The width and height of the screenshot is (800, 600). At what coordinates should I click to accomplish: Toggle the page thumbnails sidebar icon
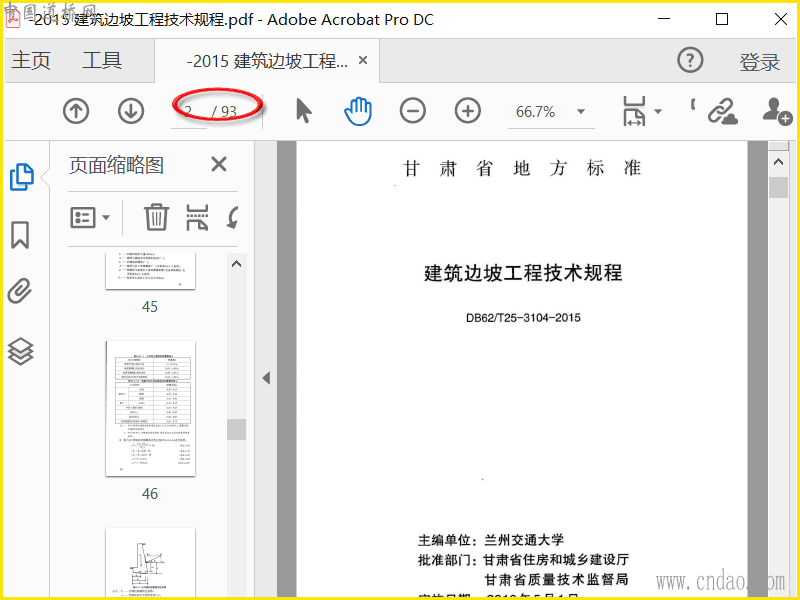tap(22, 177)
